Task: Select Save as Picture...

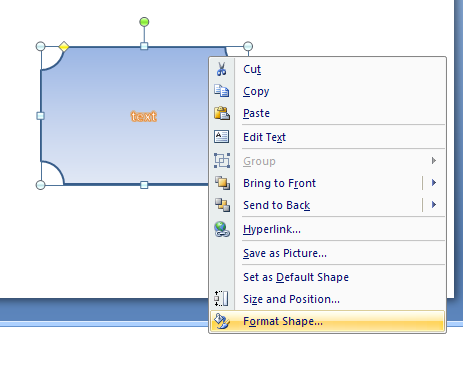Action: [327, 253]
